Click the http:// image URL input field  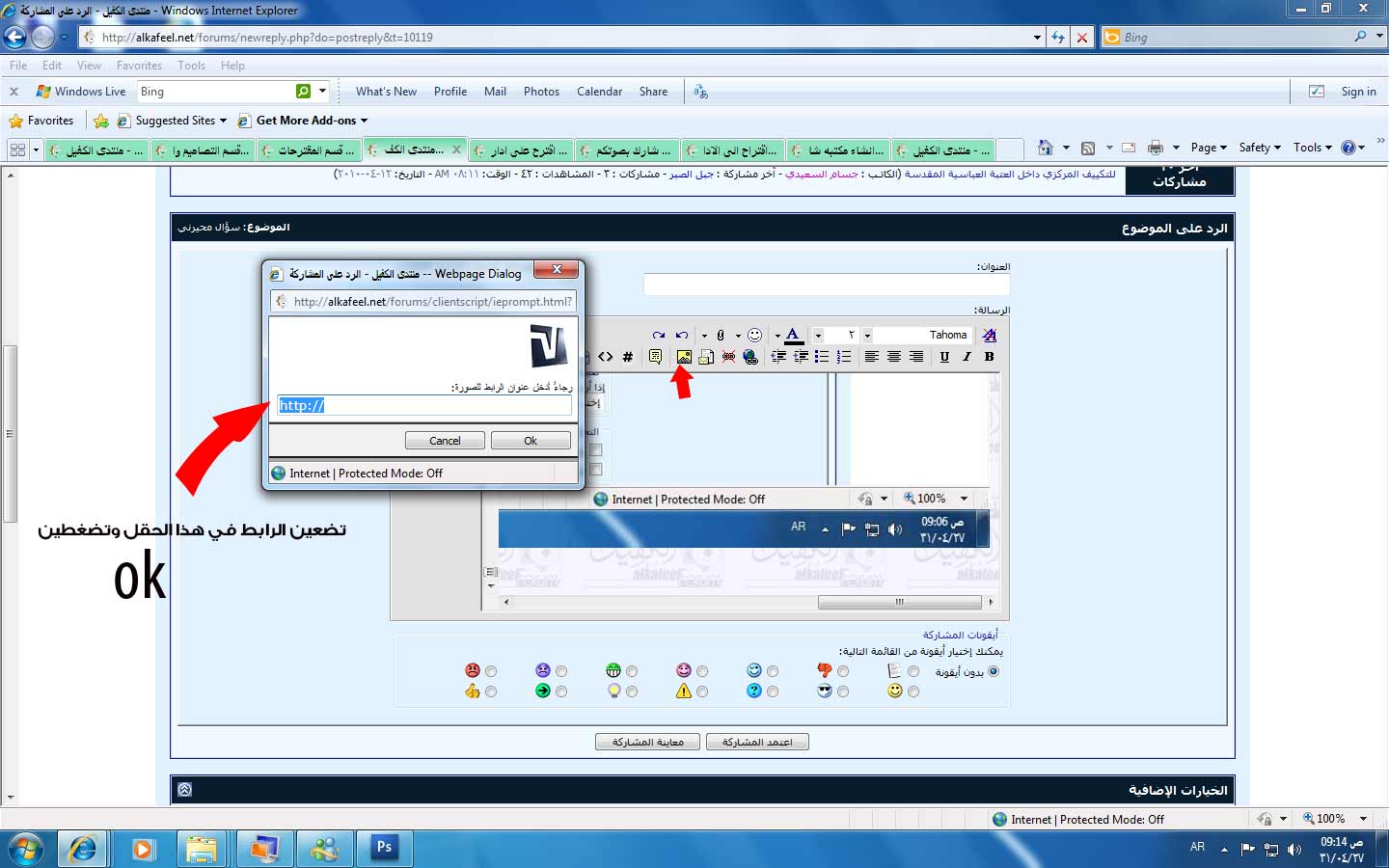tap(424, 405)
